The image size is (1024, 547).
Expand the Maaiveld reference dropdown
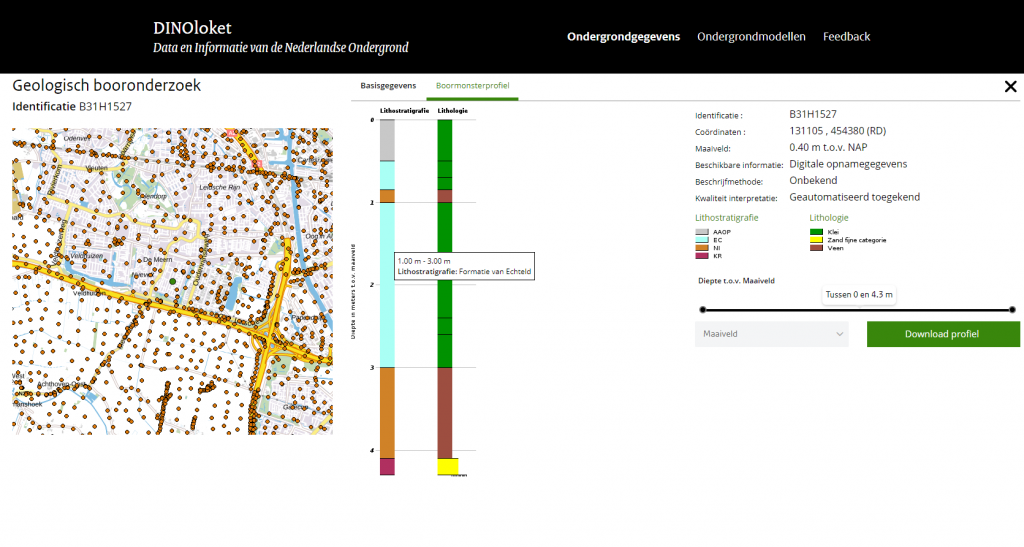click(x=771, y=334)
